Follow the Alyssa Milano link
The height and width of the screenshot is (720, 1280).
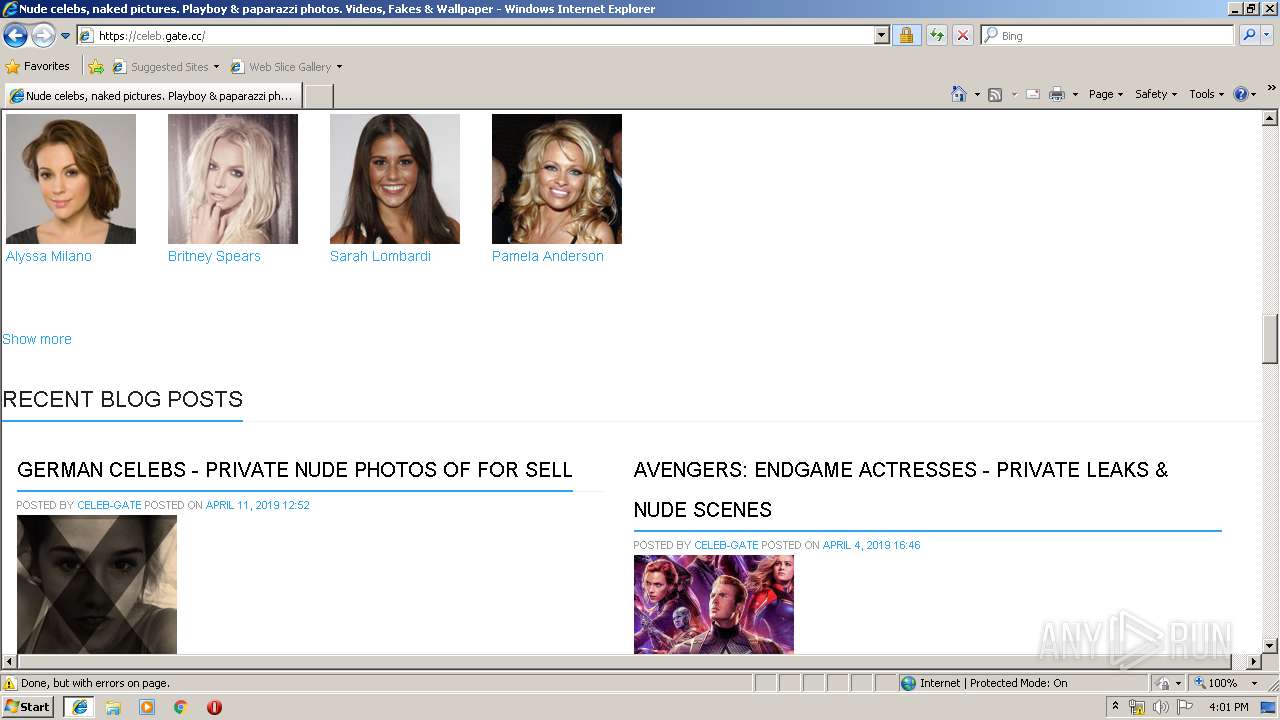tap(49, 256)
